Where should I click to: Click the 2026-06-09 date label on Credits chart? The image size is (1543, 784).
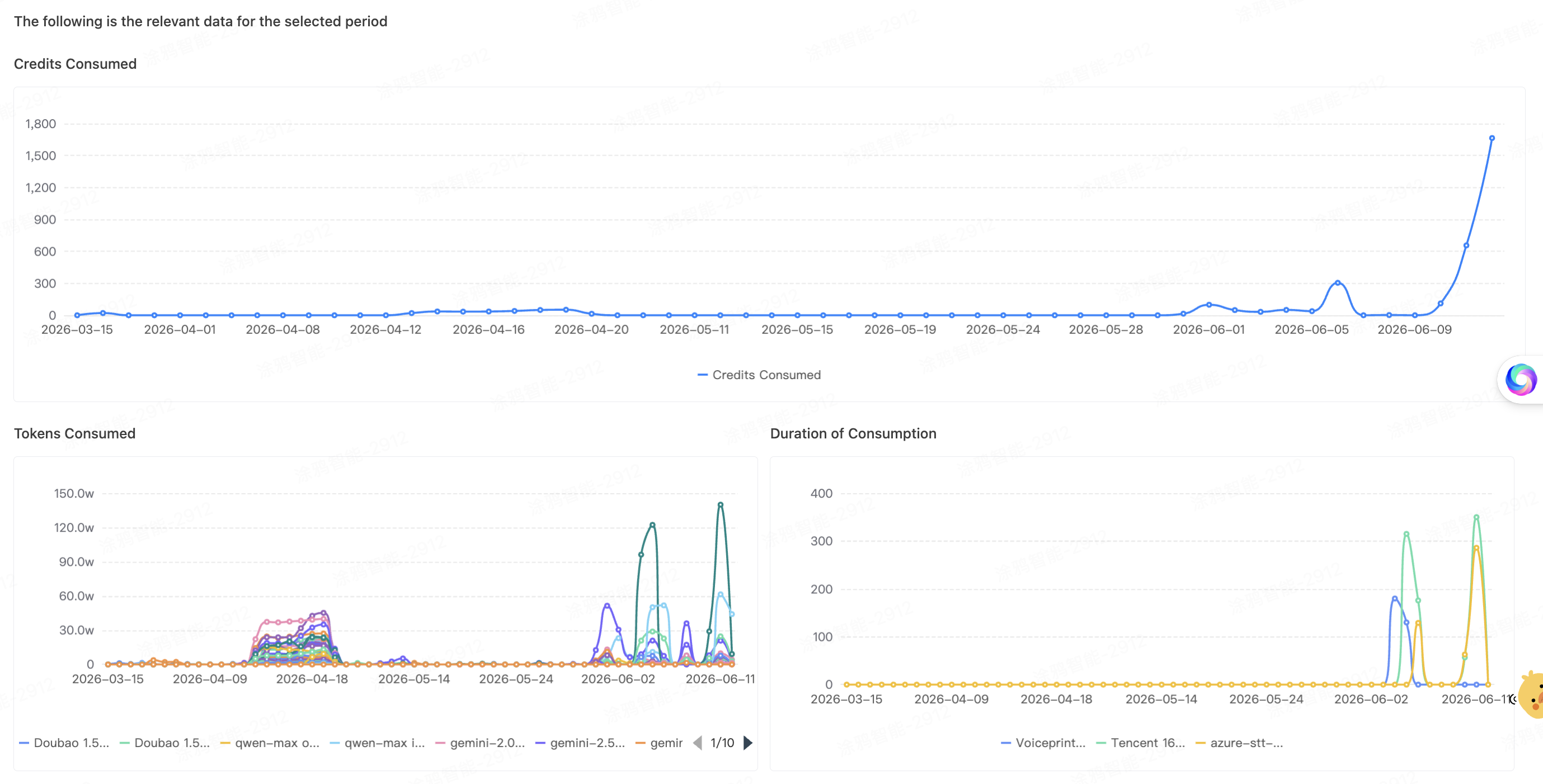click(1414, 329)
